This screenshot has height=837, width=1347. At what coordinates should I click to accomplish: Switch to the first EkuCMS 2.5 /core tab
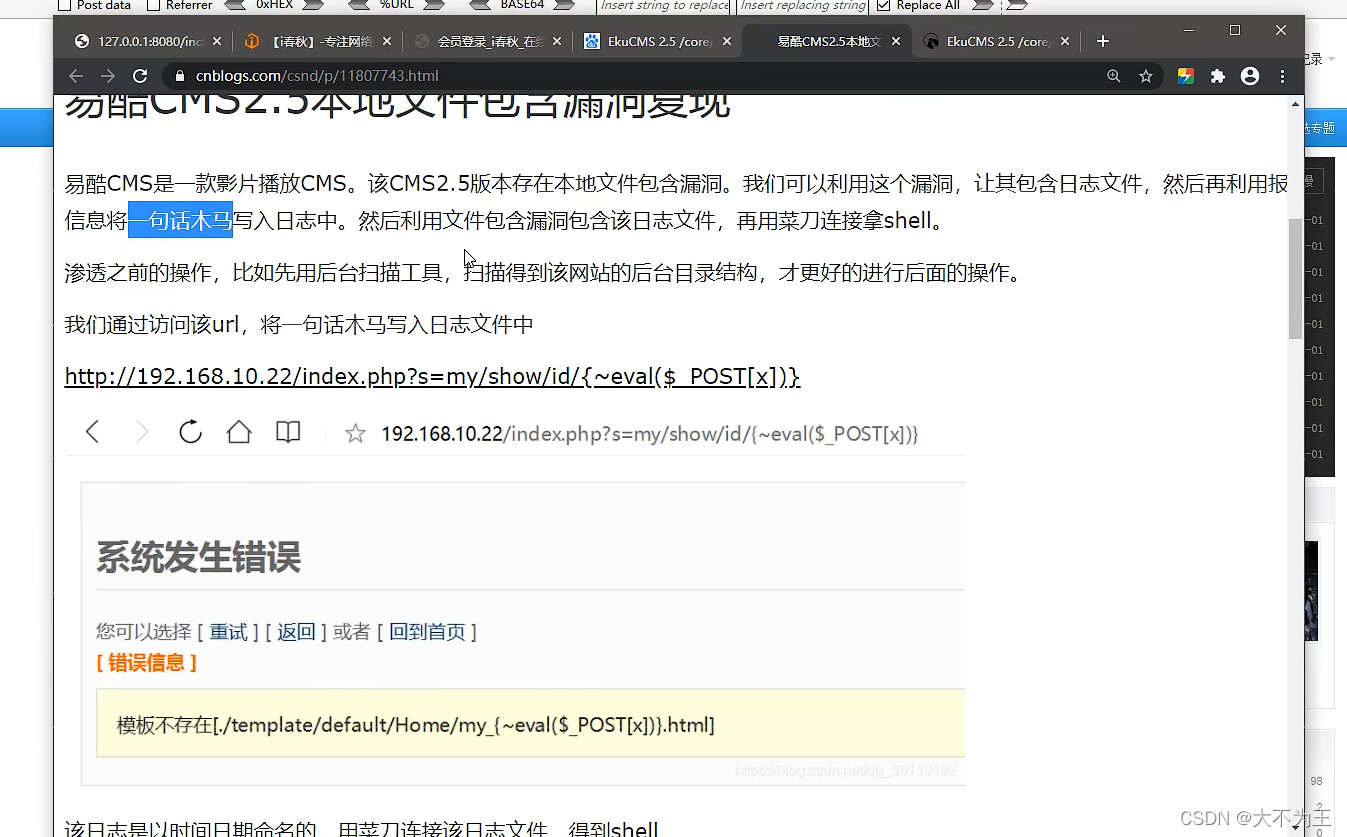coord(656,42)
